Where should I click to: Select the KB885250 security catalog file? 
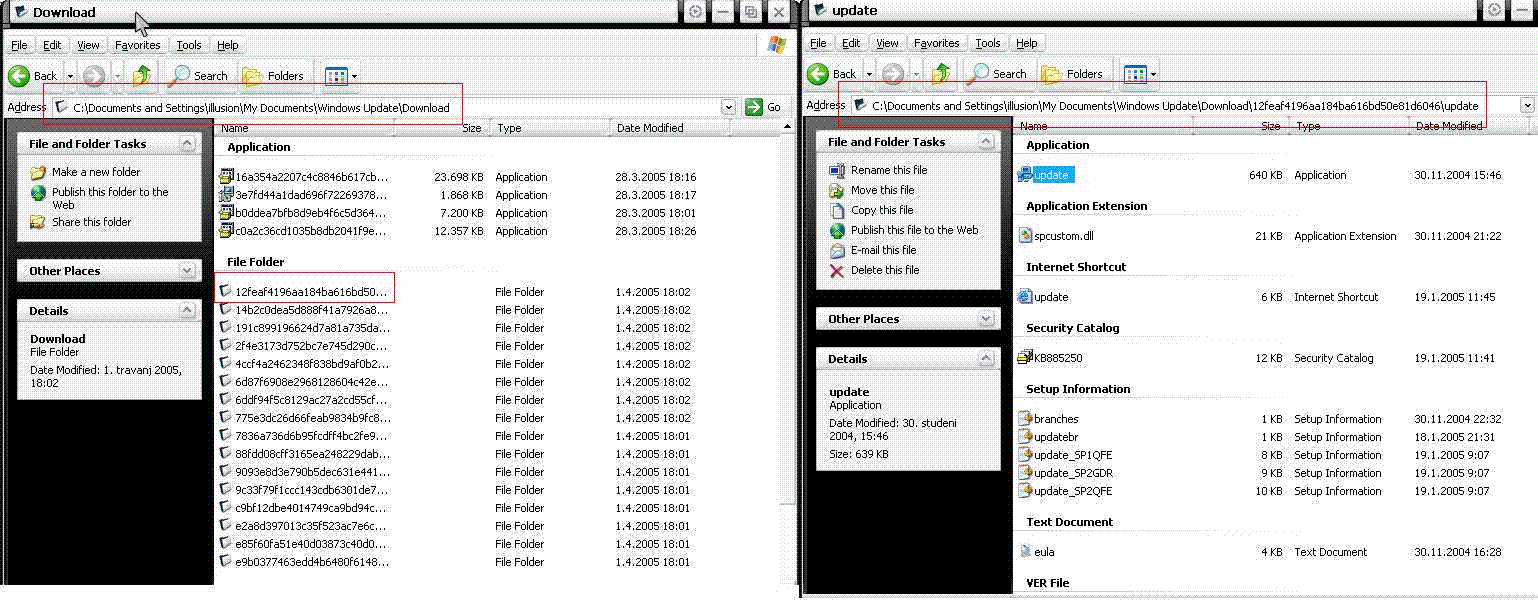point(1057,358)
